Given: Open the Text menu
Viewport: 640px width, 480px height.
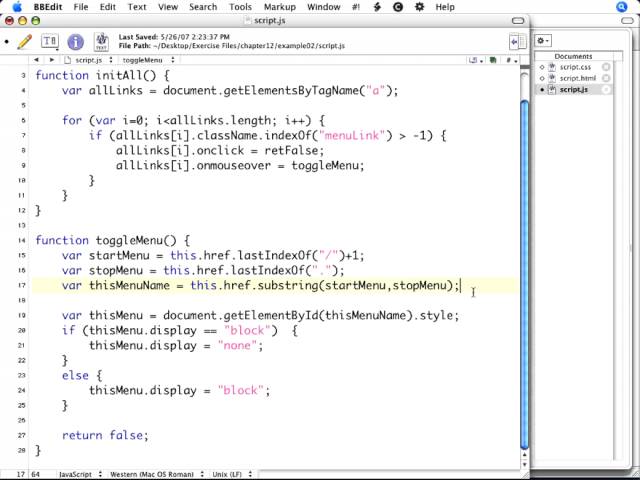Looking at the screenshot, I should click(x=137, y=7).
